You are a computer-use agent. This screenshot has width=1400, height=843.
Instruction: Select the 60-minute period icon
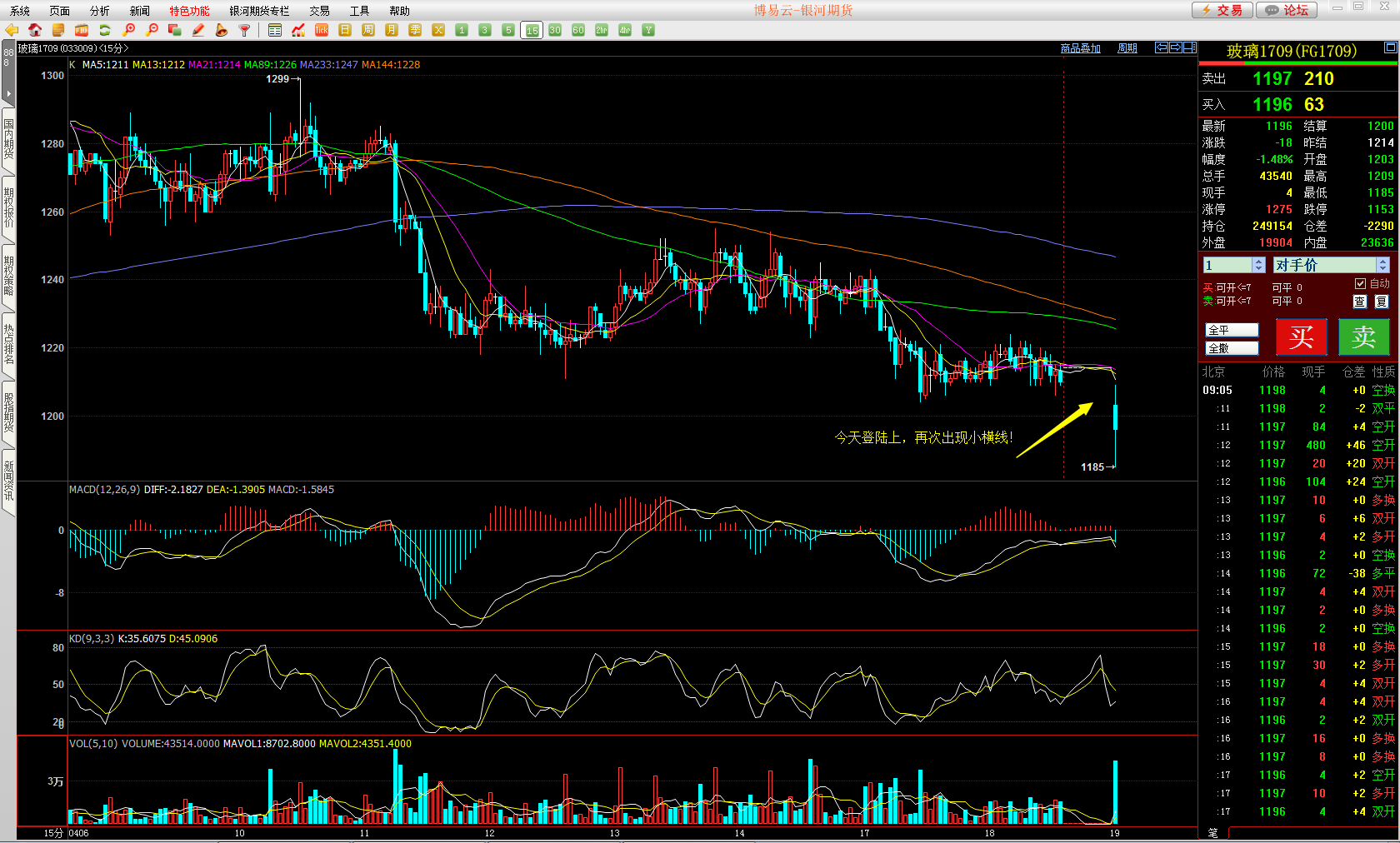[578, 30]
